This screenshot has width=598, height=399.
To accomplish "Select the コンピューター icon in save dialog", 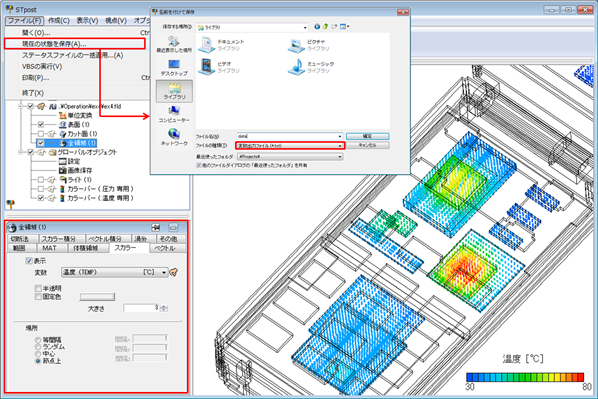I will (x=174, y=114).
